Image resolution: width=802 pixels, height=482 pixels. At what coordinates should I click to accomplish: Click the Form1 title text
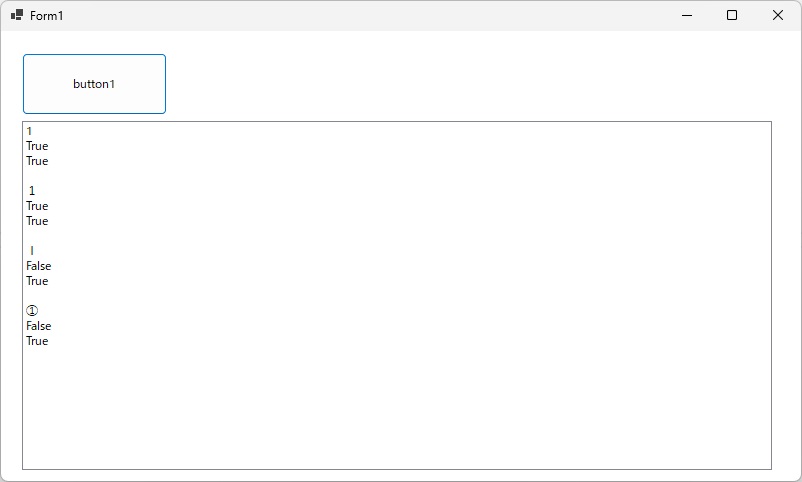pos(47,16)
